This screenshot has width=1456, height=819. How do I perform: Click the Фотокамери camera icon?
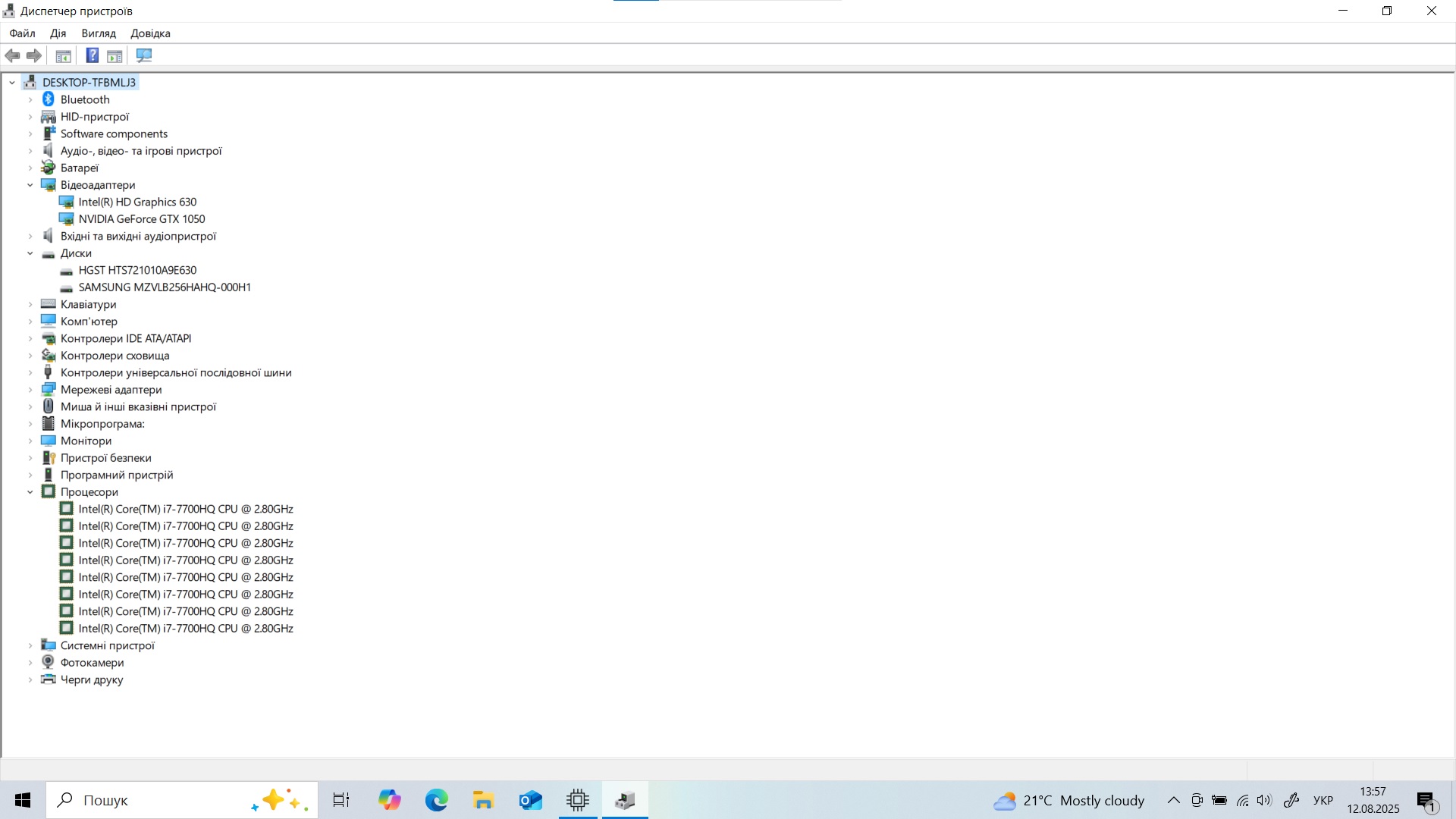49,662
